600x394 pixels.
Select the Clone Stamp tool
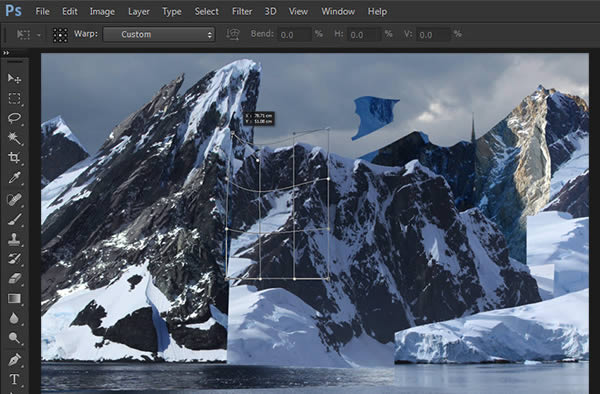coord(14,239)
